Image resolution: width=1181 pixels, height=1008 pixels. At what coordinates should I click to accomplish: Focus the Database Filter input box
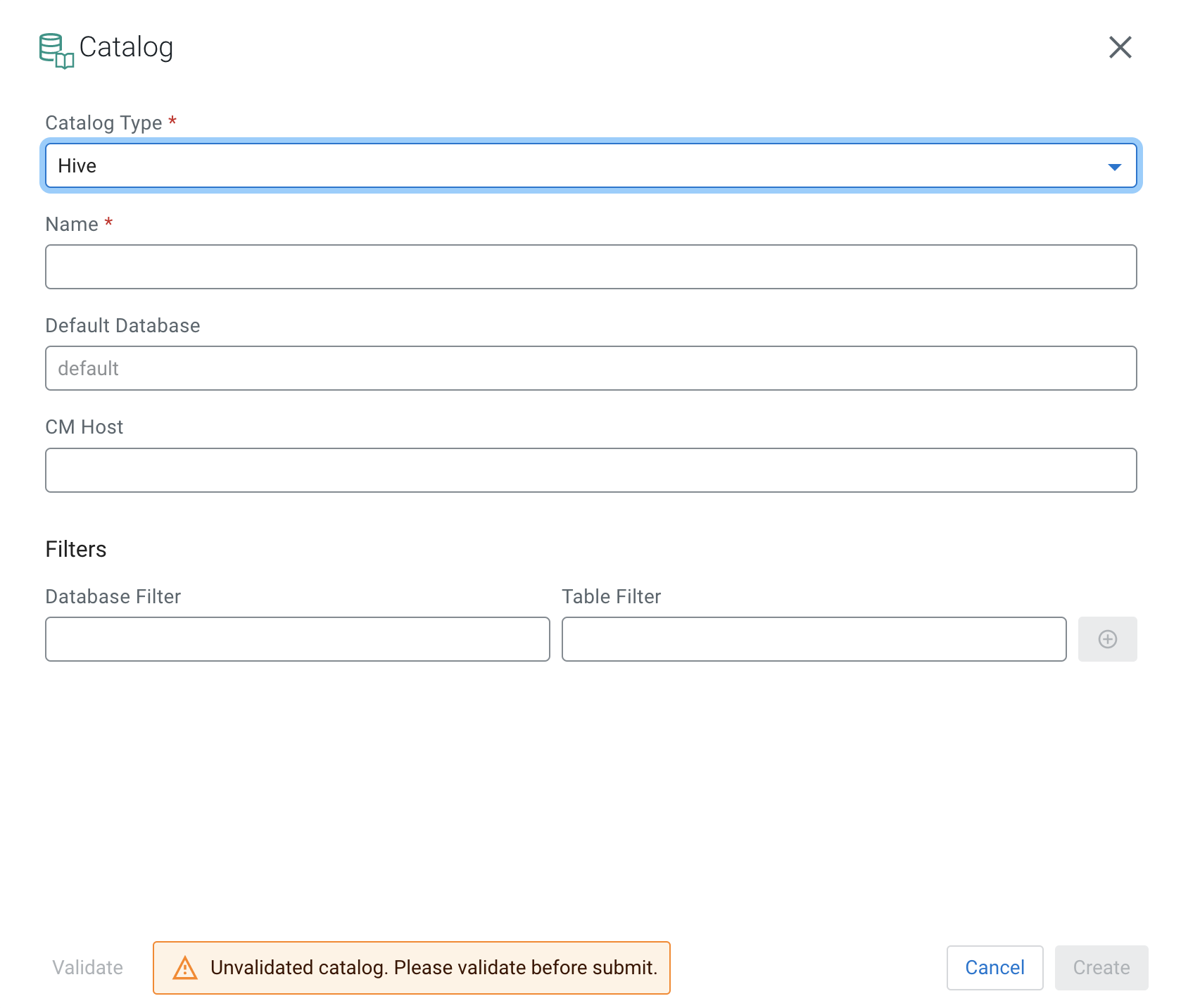pos(297,639)
